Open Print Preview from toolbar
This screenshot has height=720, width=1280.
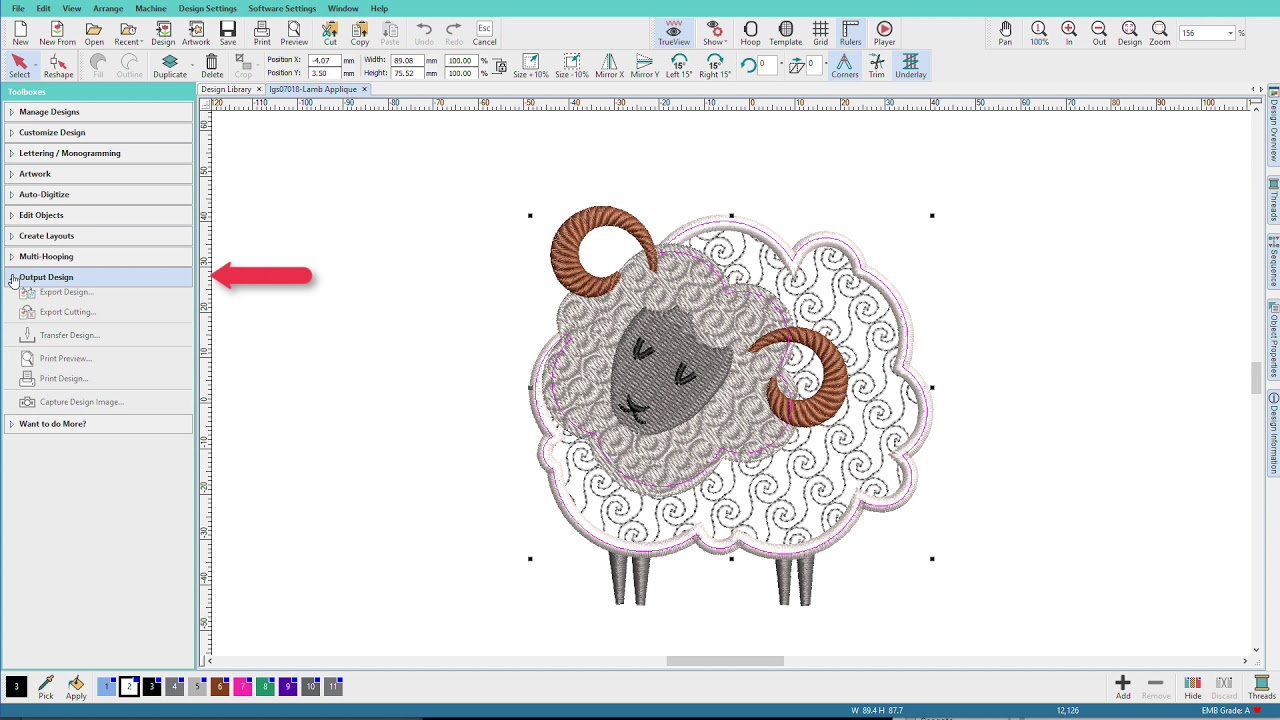pyautogui.click(x=294, y=33)
